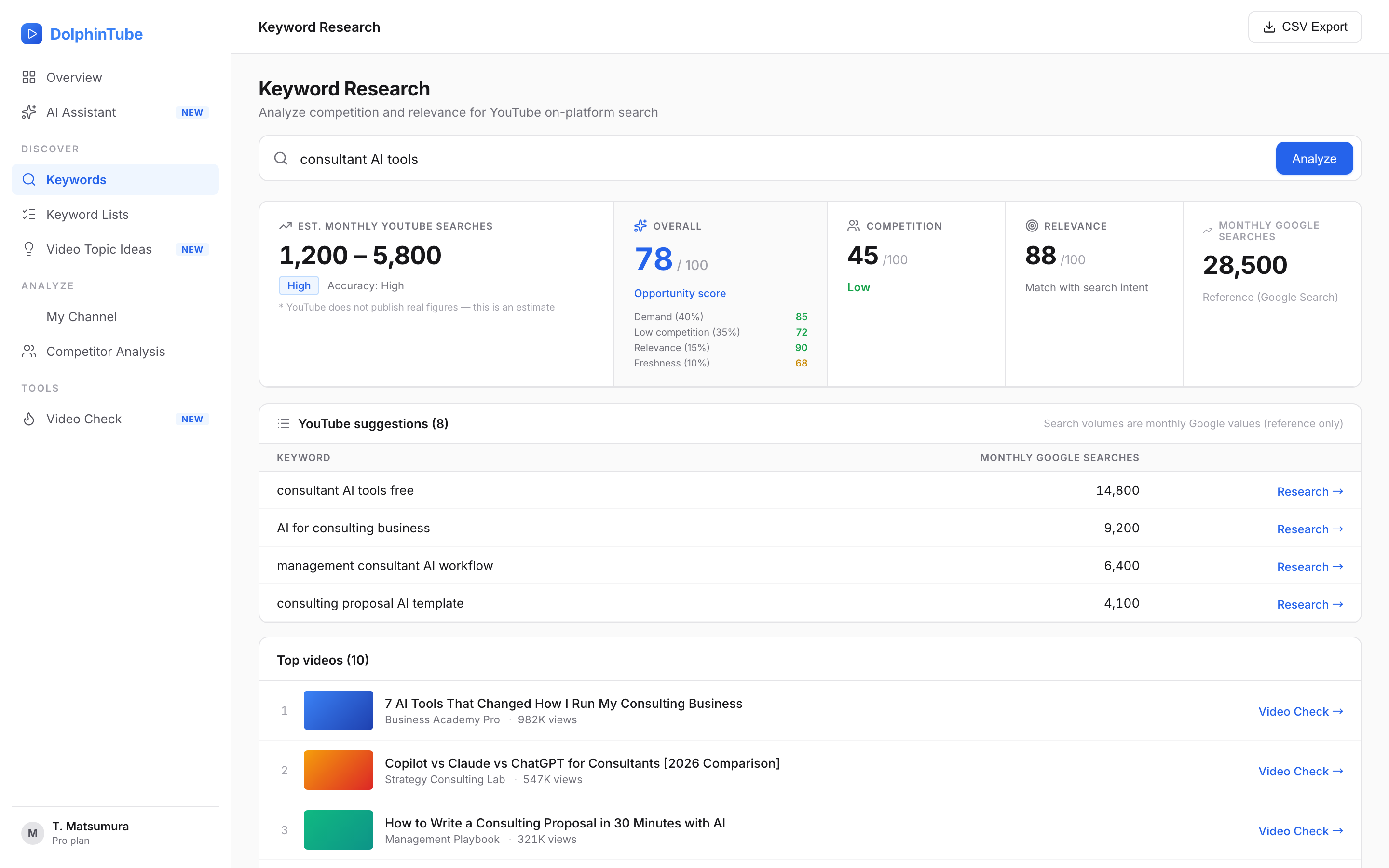Image resolution: width=1389 pixels, height=868 pixels.
Task: Click the Strategy Consulting Lab channel name
Action: coord(445,780)
